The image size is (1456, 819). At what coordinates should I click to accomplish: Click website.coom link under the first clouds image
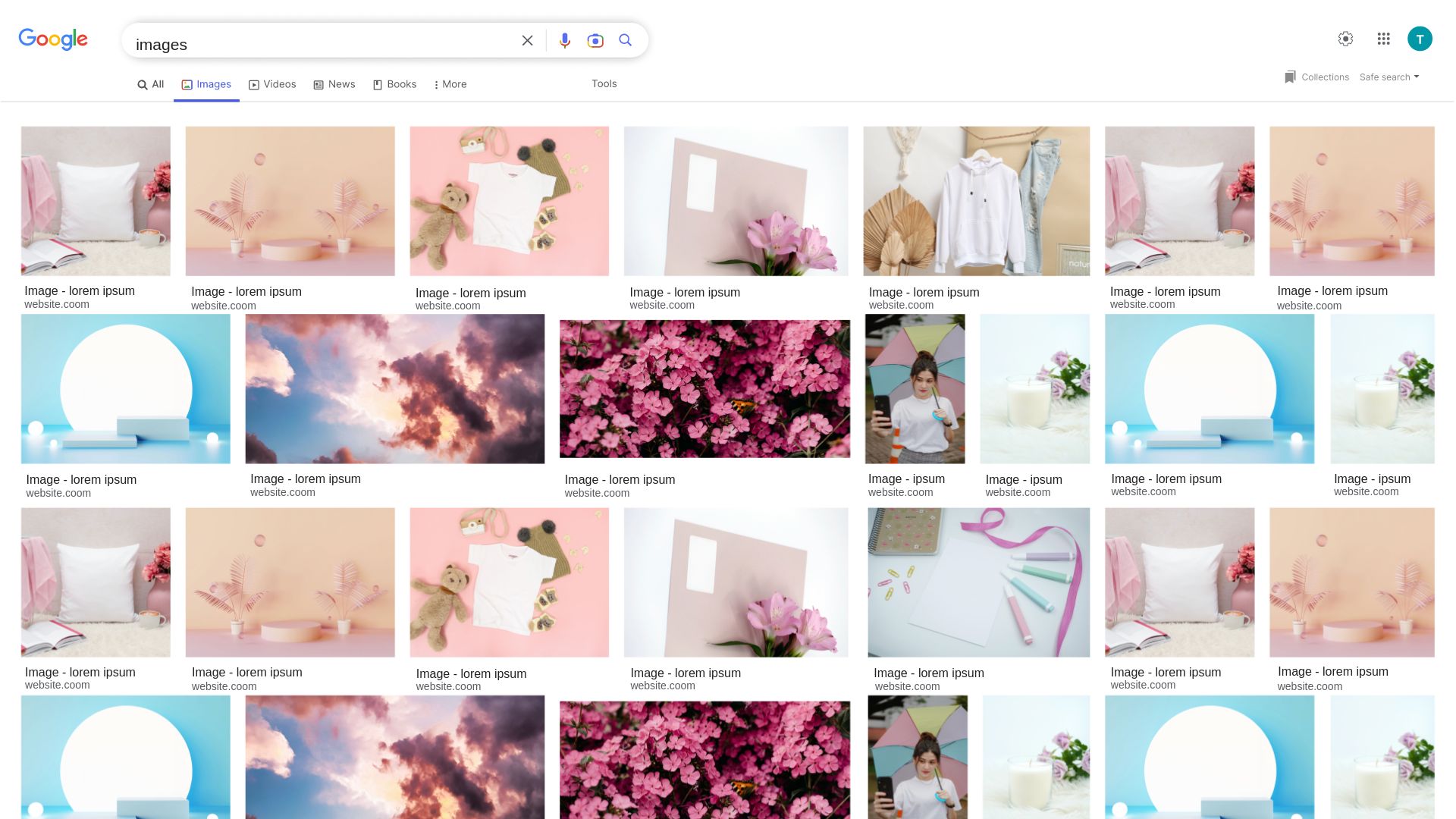[283, 492]
